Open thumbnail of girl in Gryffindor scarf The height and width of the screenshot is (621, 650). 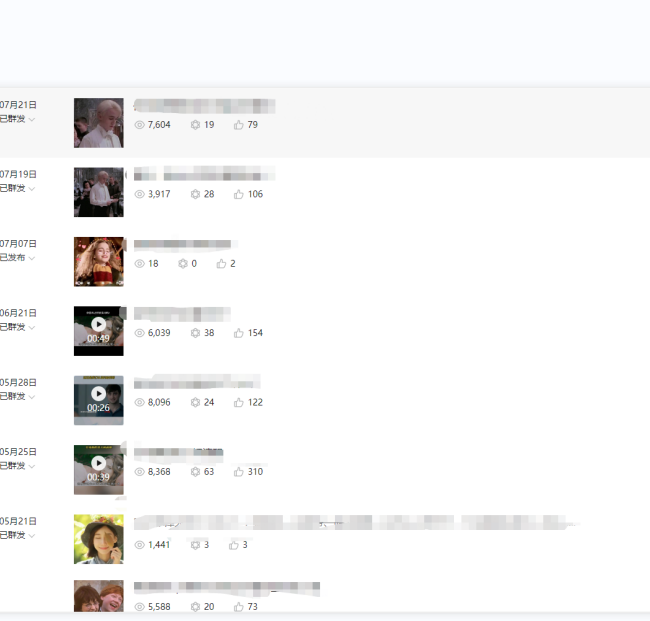pyautogui.click(x=99, y=262)
